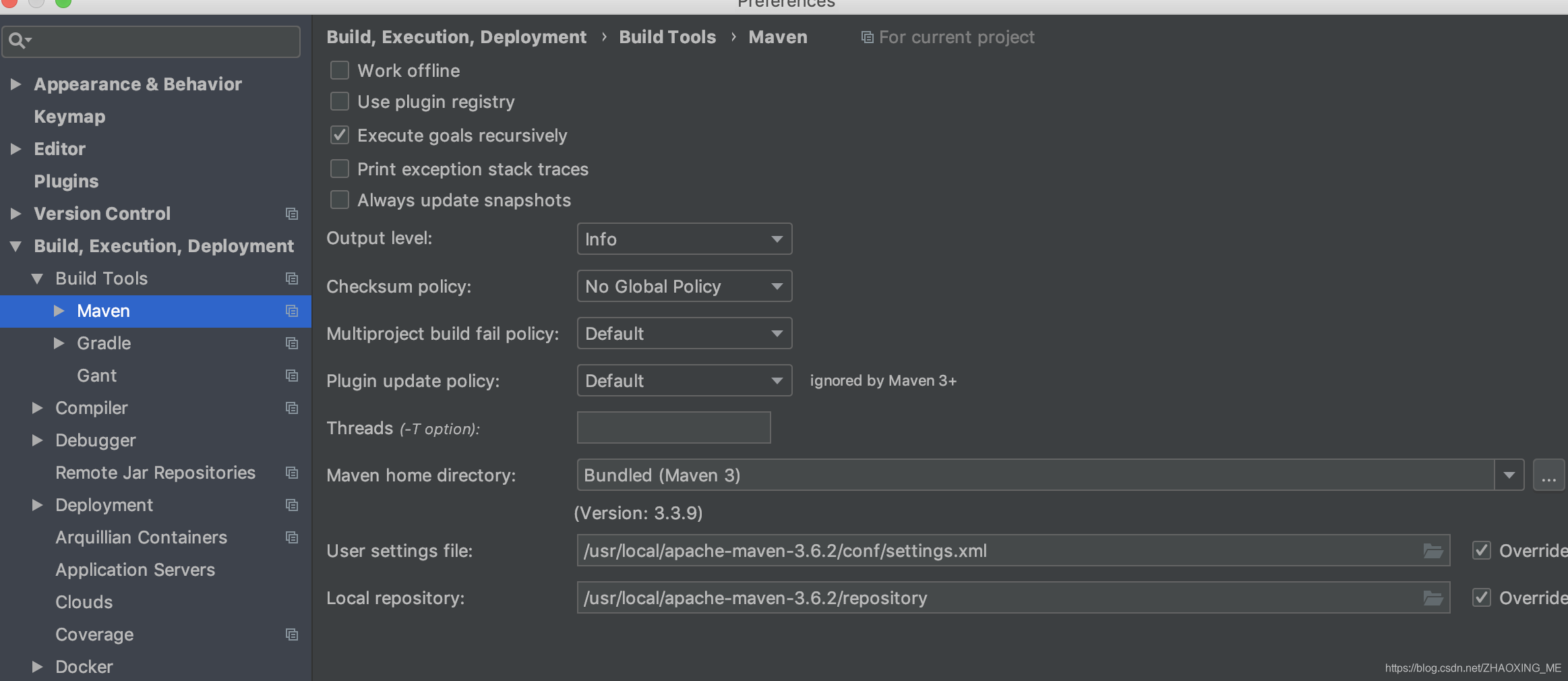1568x681 pixels.
Task: Click the Threads (-T option) input field
Action: pyautogui.click(x=673, y=427)
